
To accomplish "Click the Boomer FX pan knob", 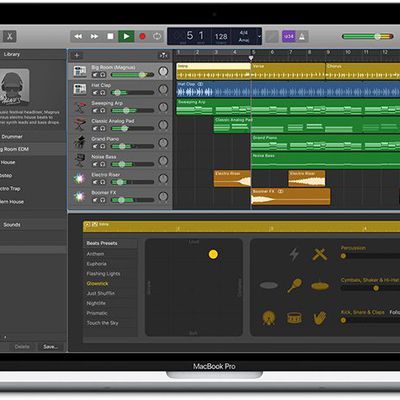I will [163, 197].
